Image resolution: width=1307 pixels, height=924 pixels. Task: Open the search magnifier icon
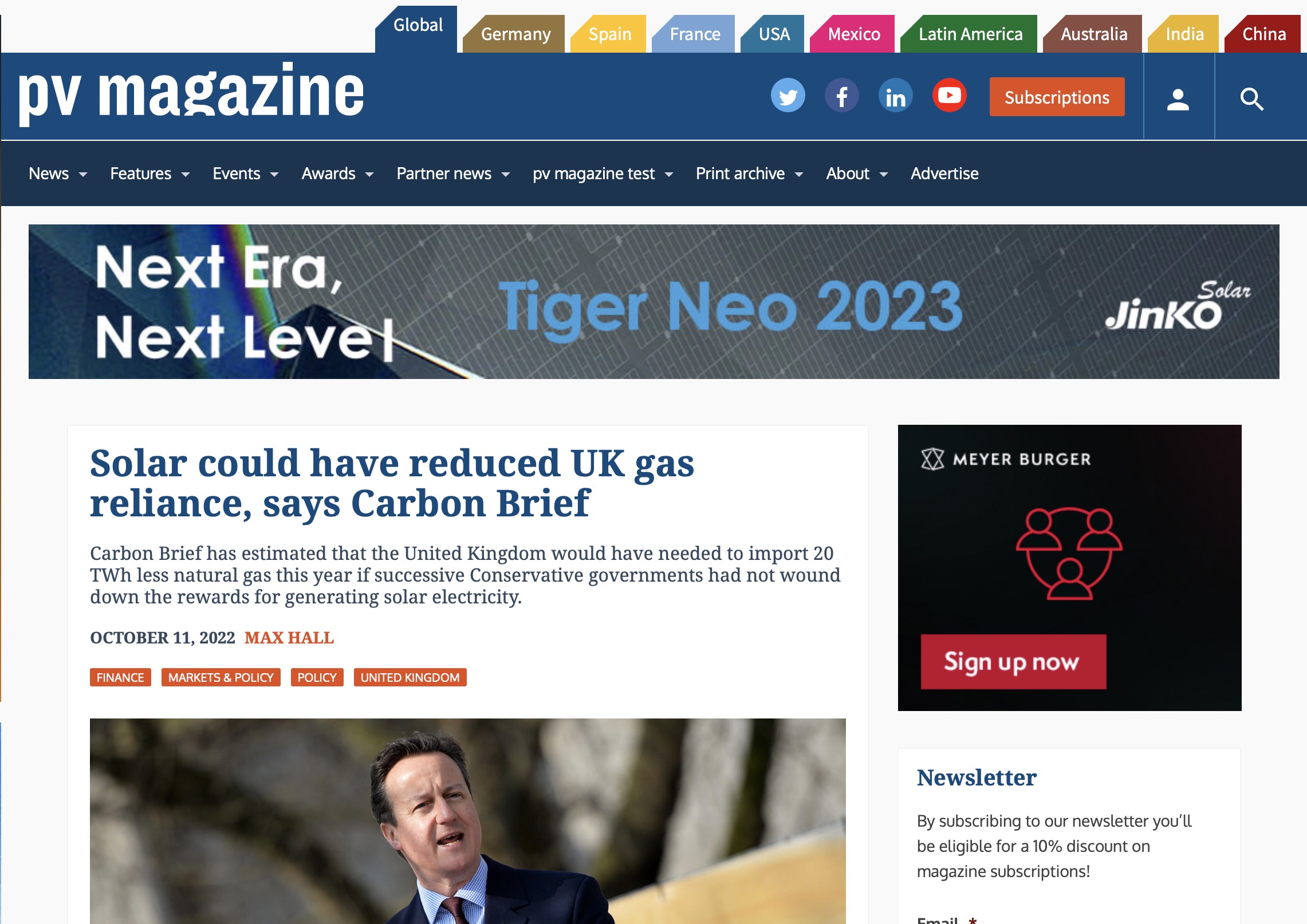1251,98
